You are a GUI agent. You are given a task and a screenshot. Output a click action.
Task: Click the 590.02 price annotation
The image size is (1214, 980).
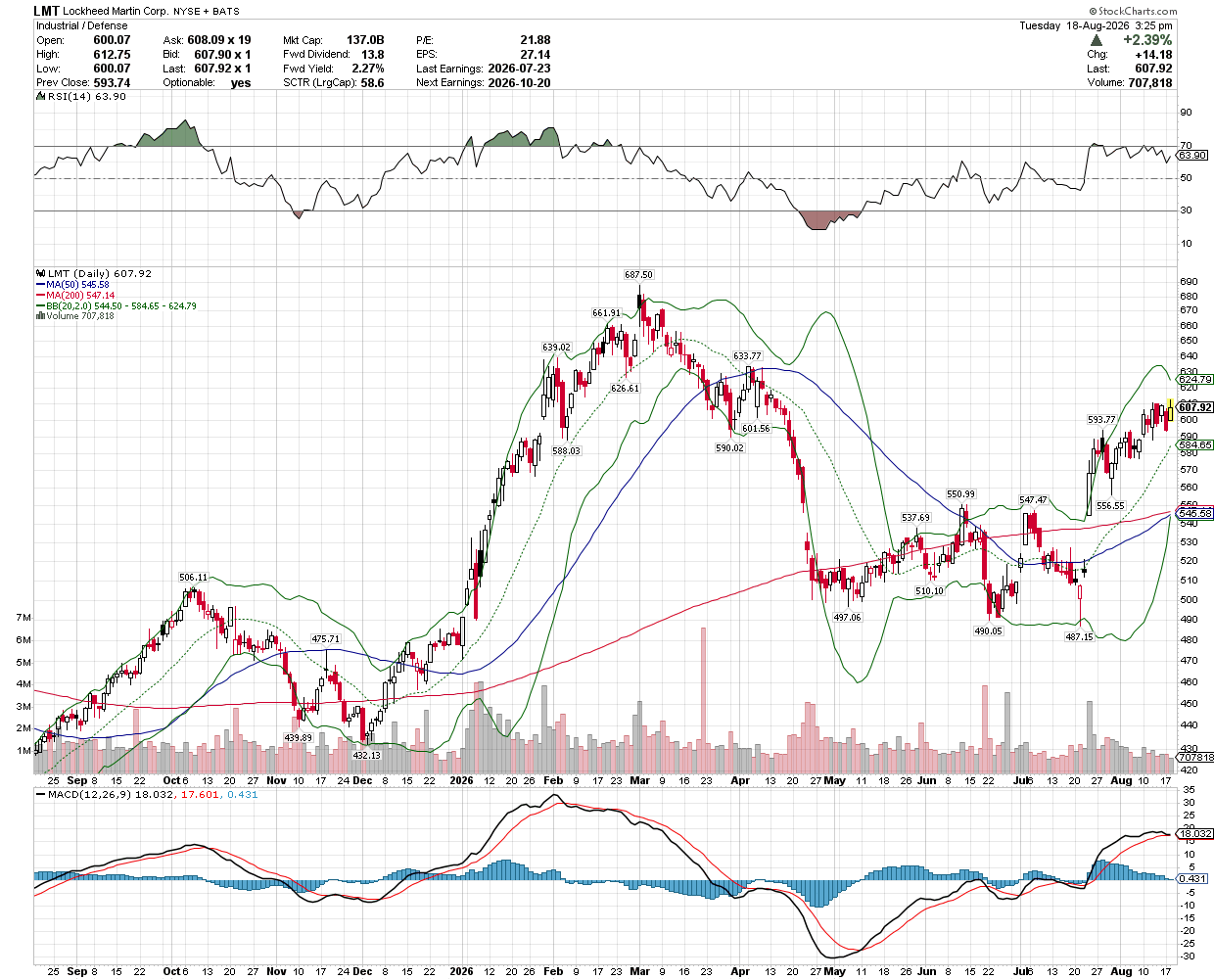pyautogui.click(x=729, y=448)
